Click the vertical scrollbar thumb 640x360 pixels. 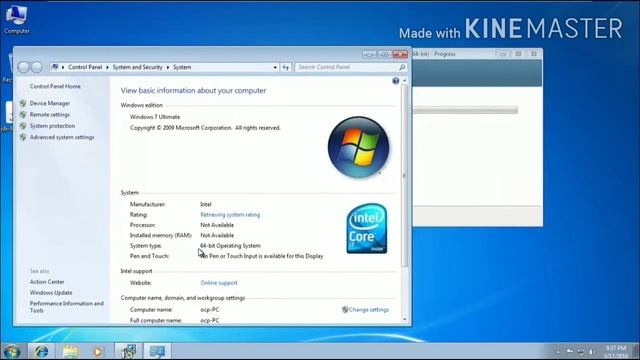(404, 176)
